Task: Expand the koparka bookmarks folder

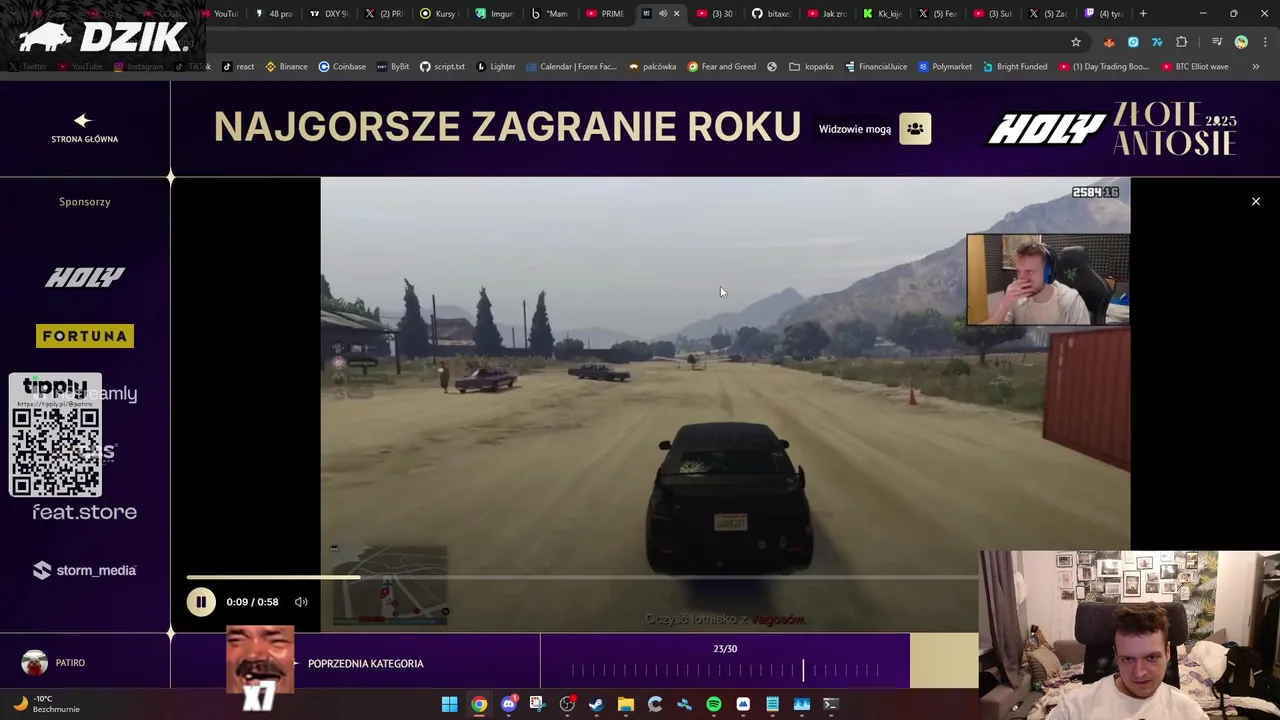Action: [x=811, y=67]
